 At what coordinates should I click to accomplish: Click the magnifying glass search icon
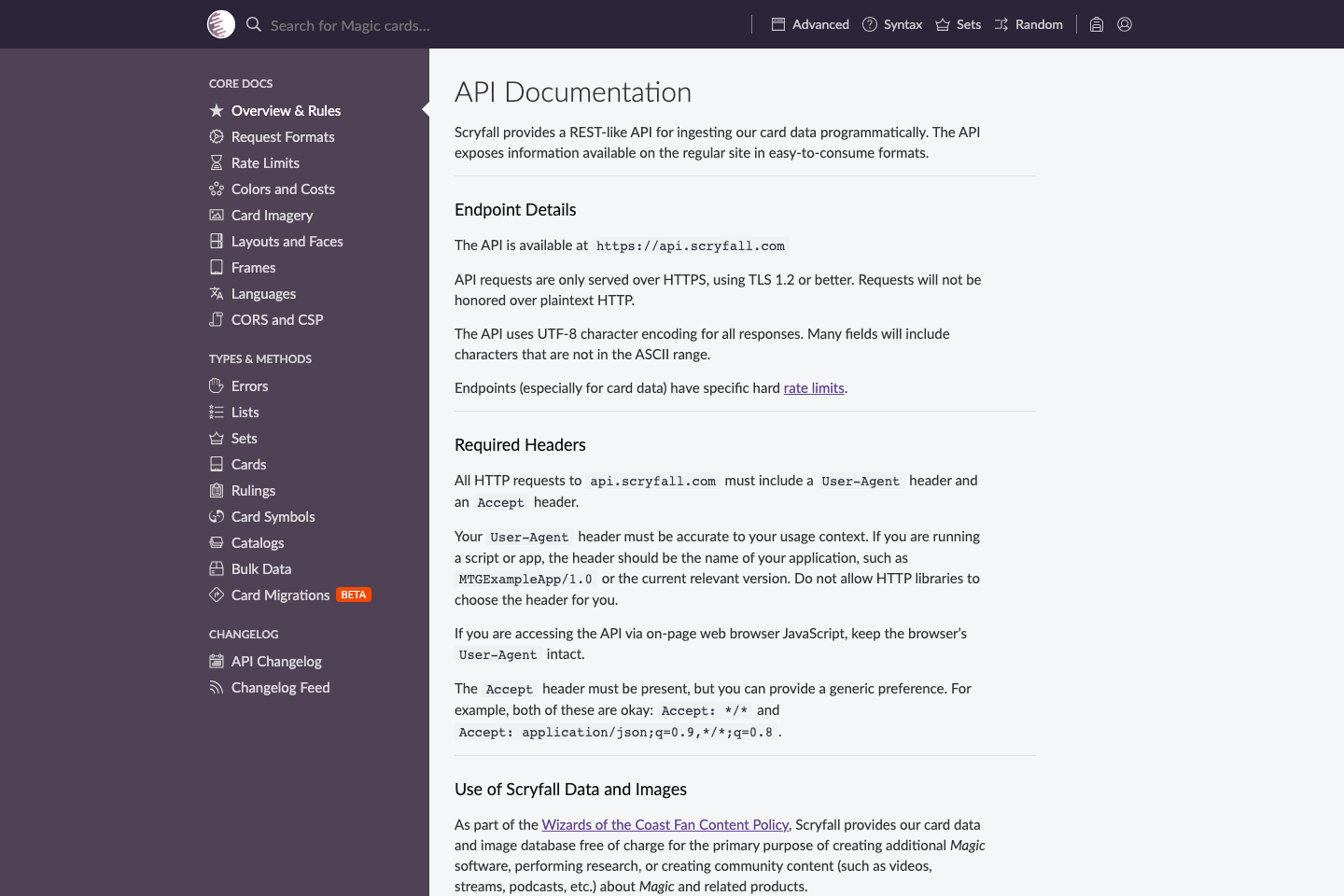pyautogui.click(x=253, y=24)
